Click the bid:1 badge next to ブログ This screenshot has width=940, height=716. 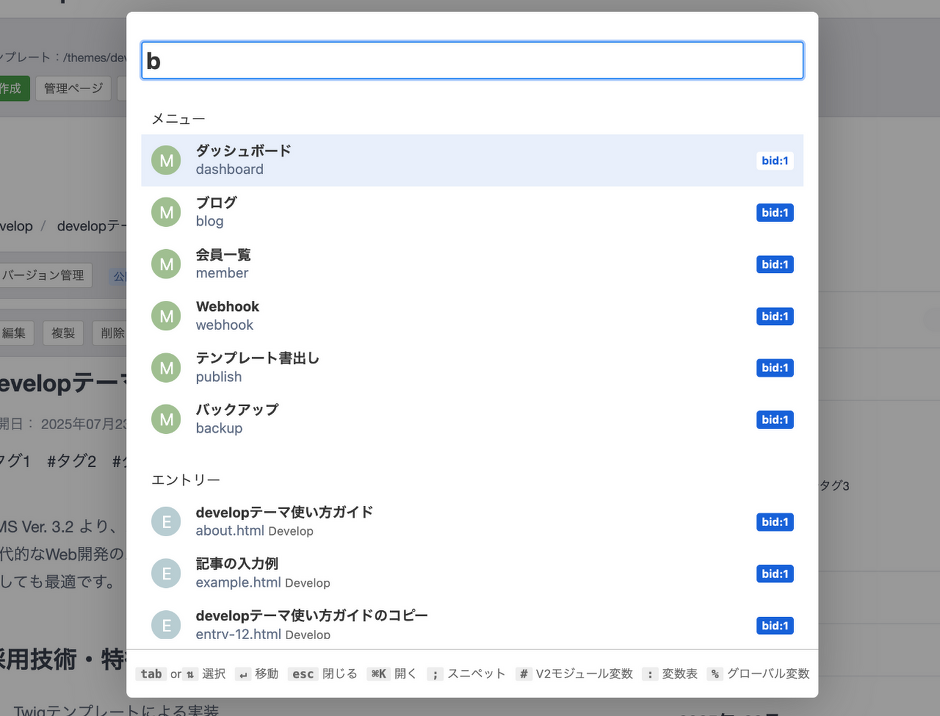(x=775, y=212)
